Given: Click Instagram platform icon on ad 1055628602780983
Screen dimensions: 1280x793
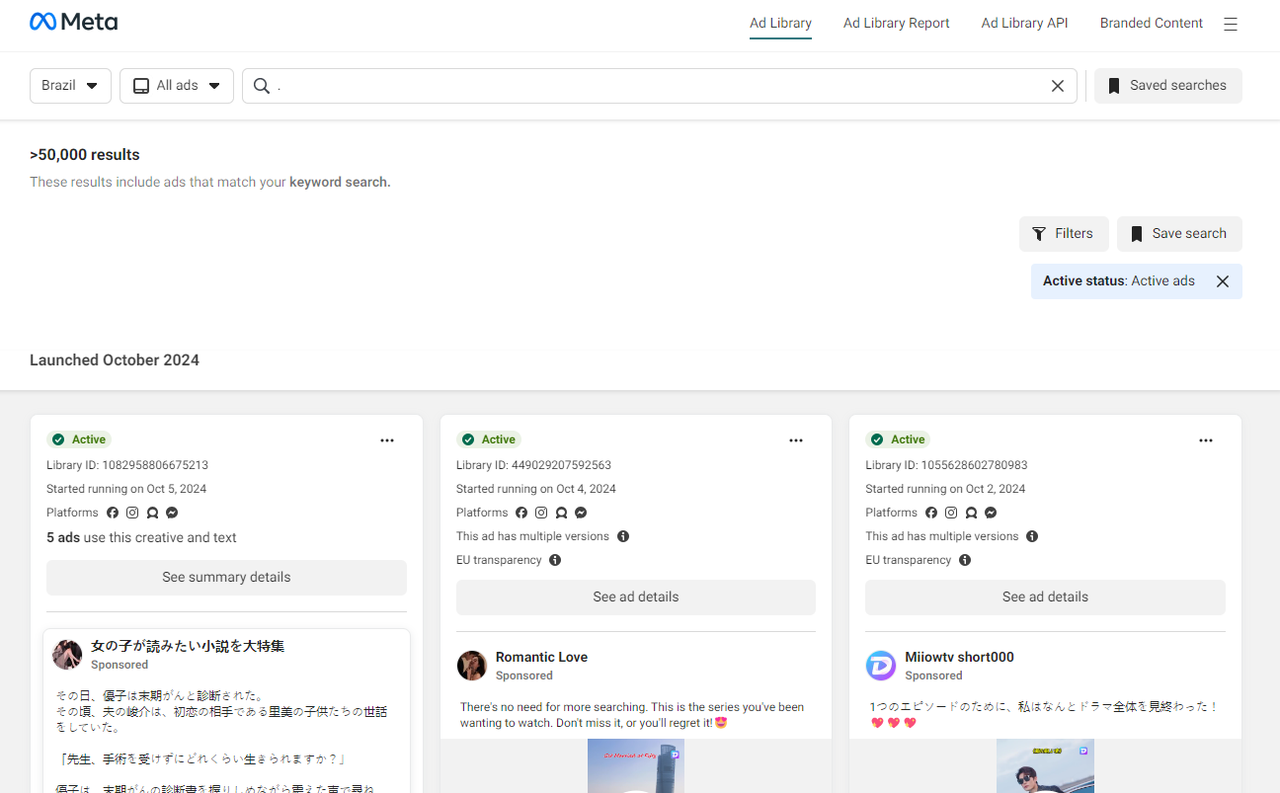Looking at the screenshot, I should click(951, 513).
